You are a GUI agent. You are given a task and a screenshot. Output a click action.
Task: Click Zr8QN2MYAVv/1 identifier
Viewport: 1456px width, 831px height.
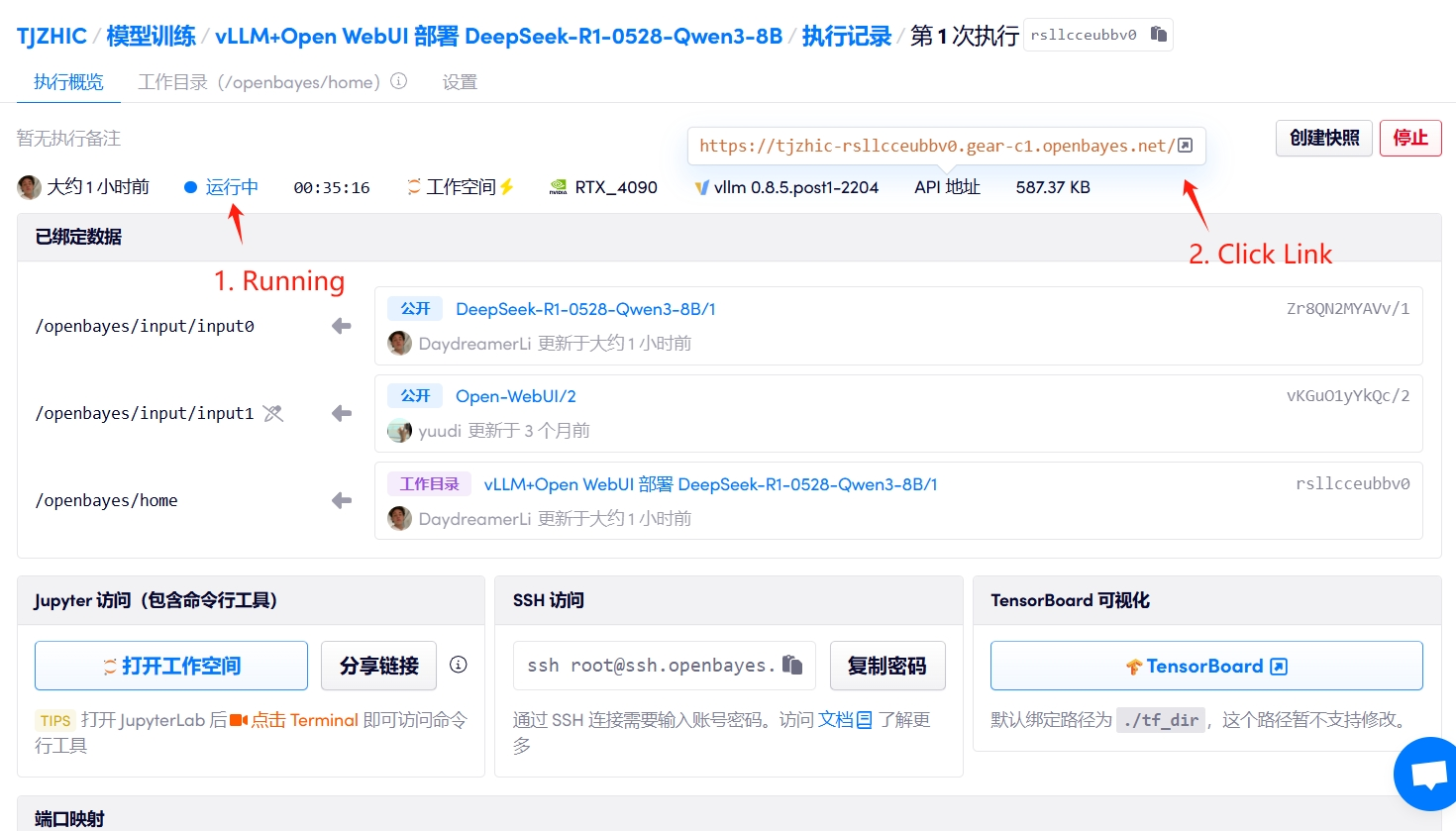tap(1348, 309)
